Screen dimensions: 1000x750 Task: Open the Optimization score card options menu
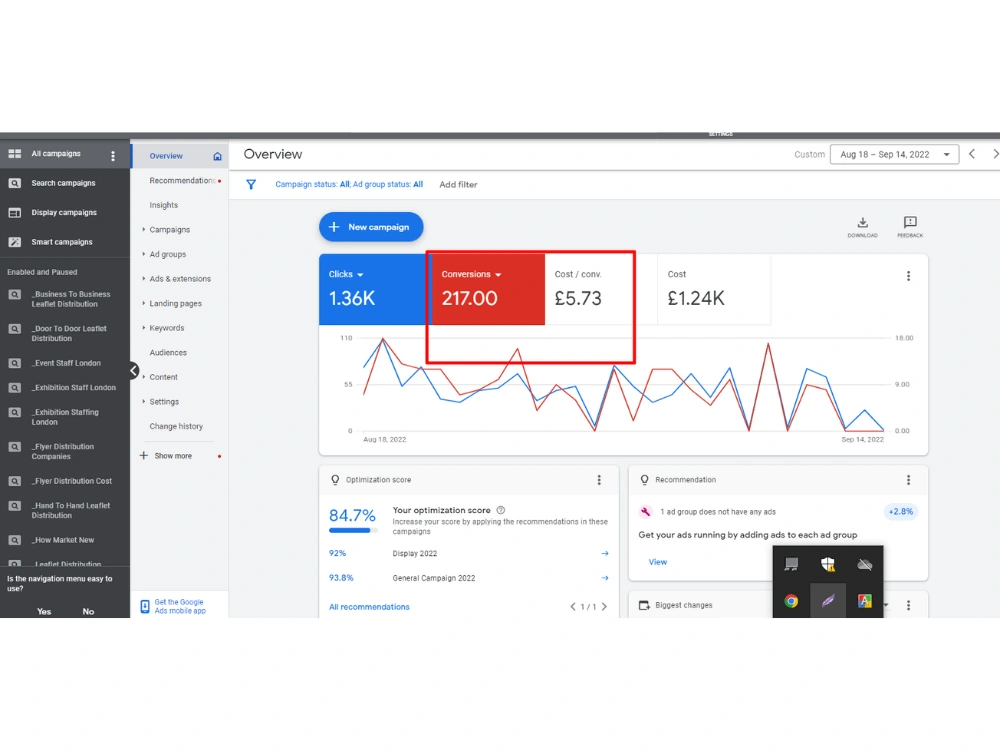pos(599,480)
